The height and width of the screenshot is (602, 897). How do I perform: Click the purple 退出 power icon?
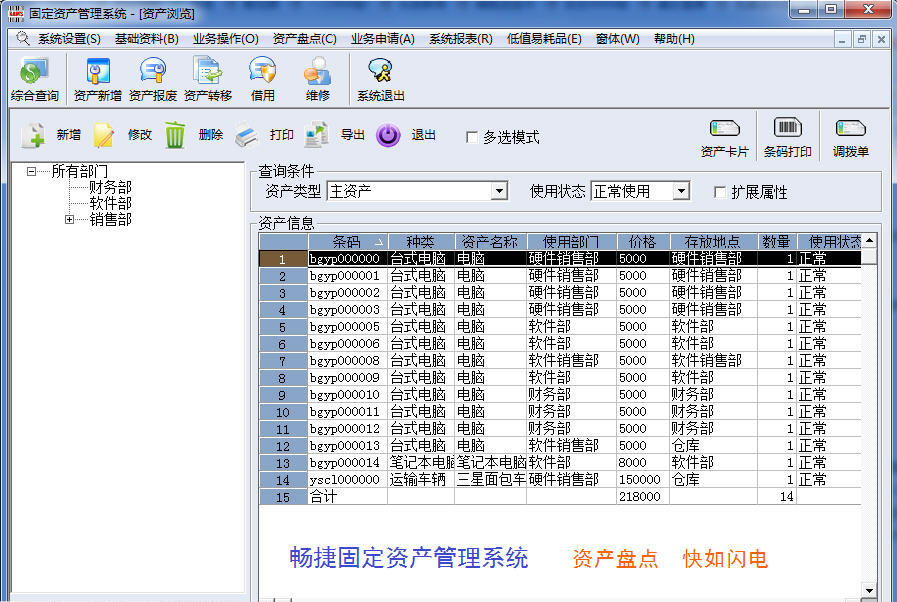388,135
